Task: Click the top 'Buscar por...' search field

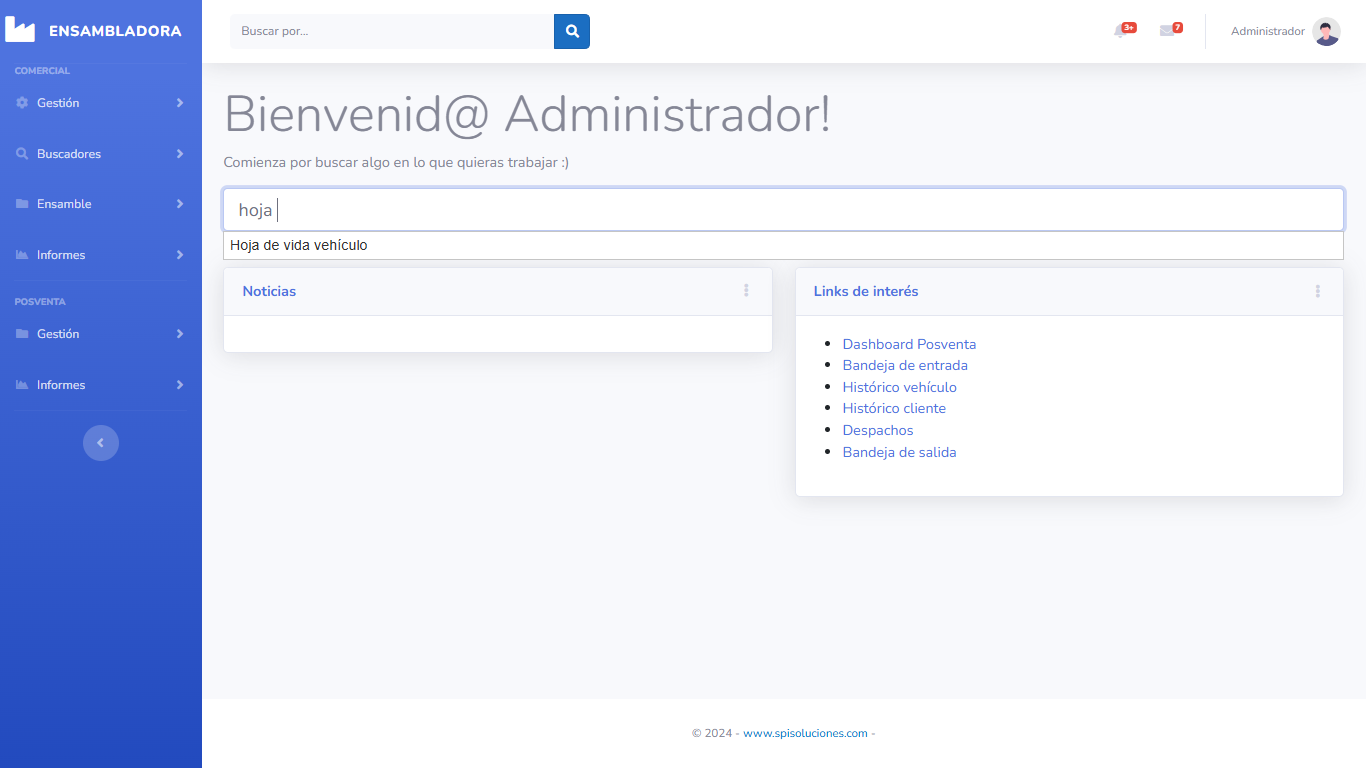Action: tap(392, 31)
